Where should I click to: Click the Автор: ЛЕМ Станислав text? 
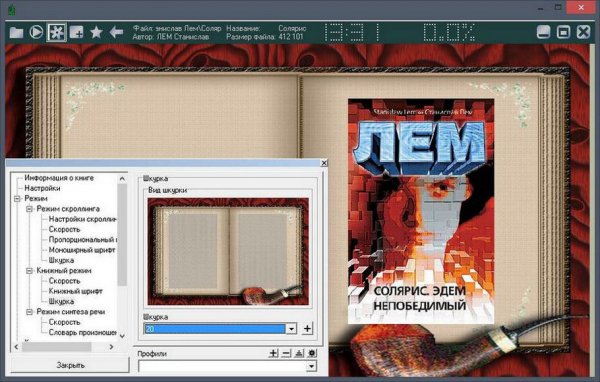[x=171, y=37]
